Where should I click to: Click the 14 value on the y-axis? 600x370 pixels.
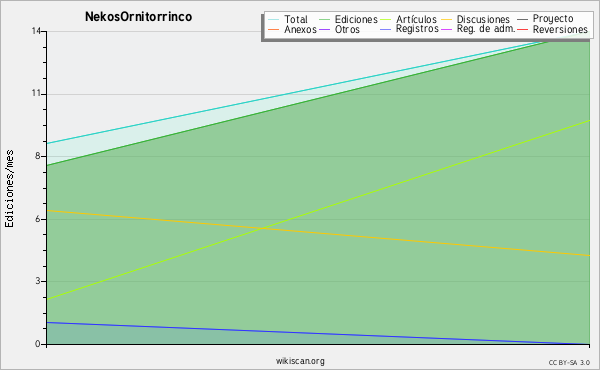coord(36,31)
